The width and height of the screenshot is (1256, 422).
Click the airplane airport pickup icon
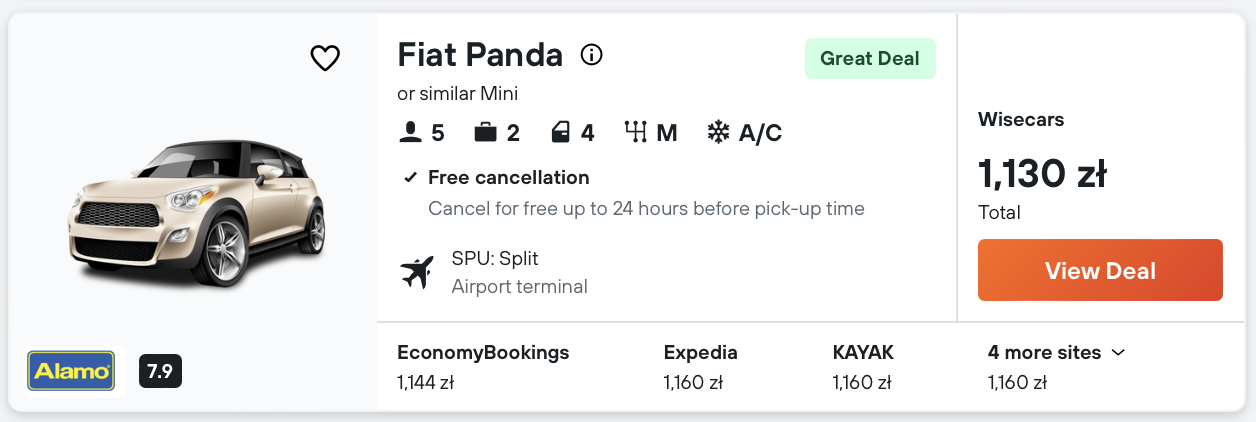click(417, 272)
